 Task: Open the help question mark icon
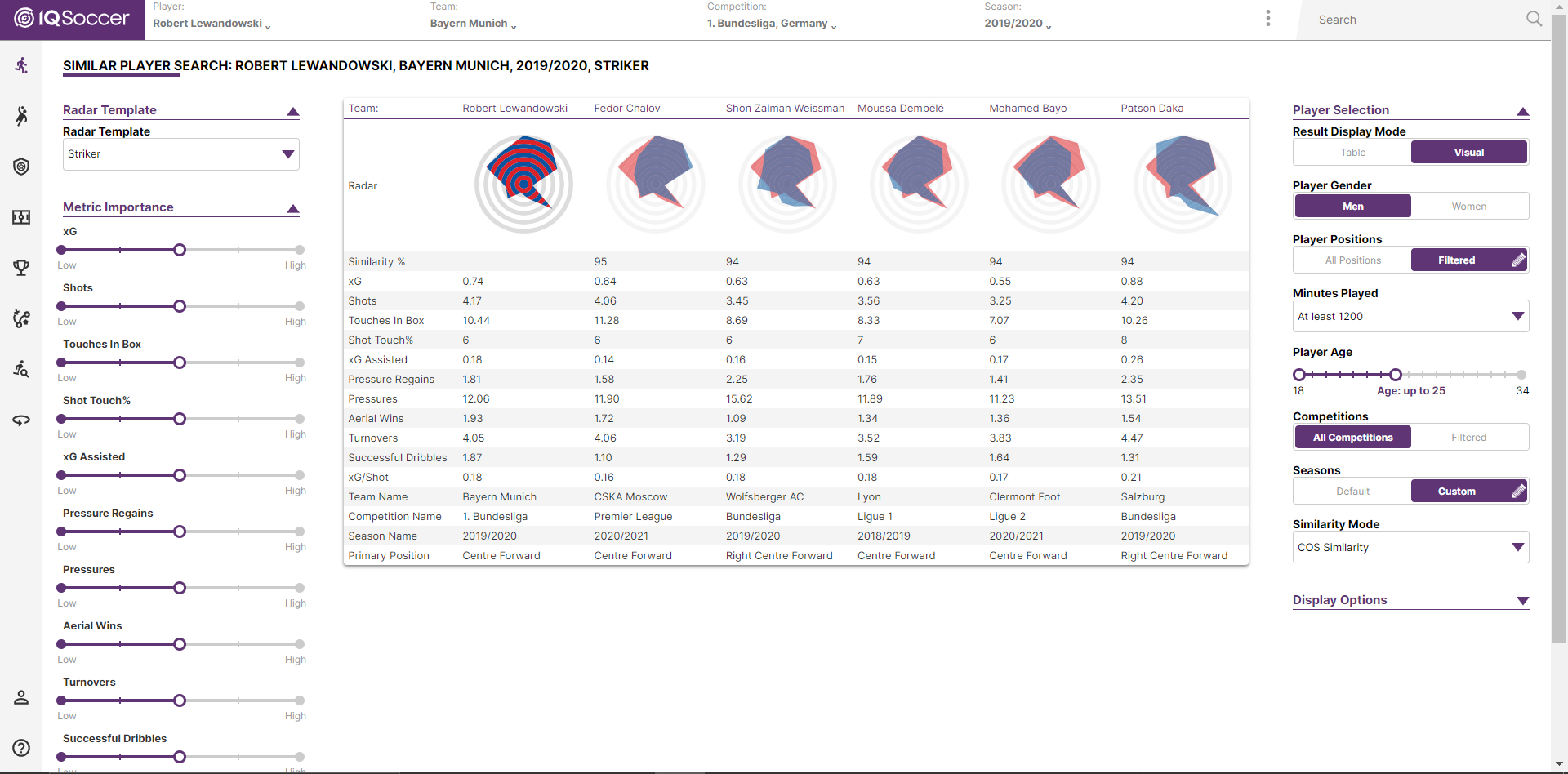click(21, 748)
